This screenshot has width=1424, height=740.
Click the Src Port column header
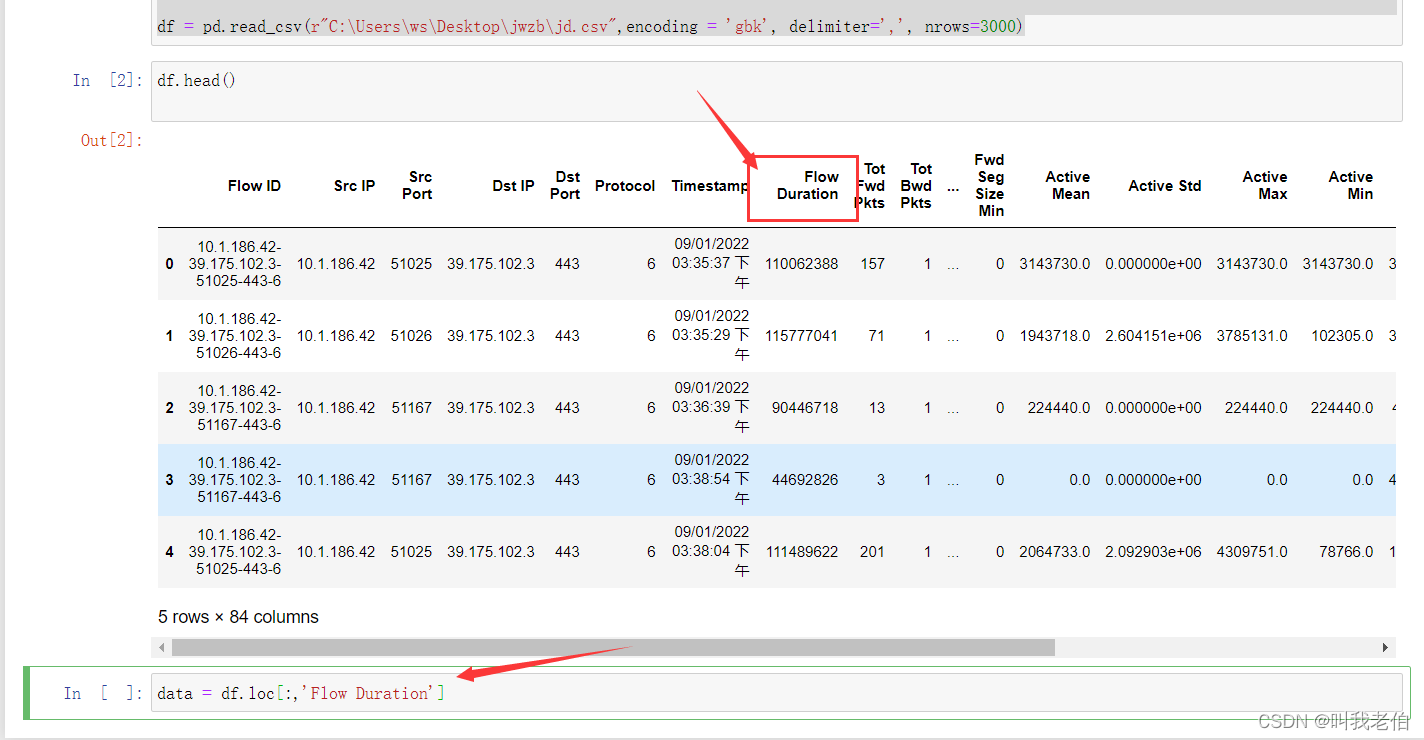pyautogui.click(x=417, y=186)
